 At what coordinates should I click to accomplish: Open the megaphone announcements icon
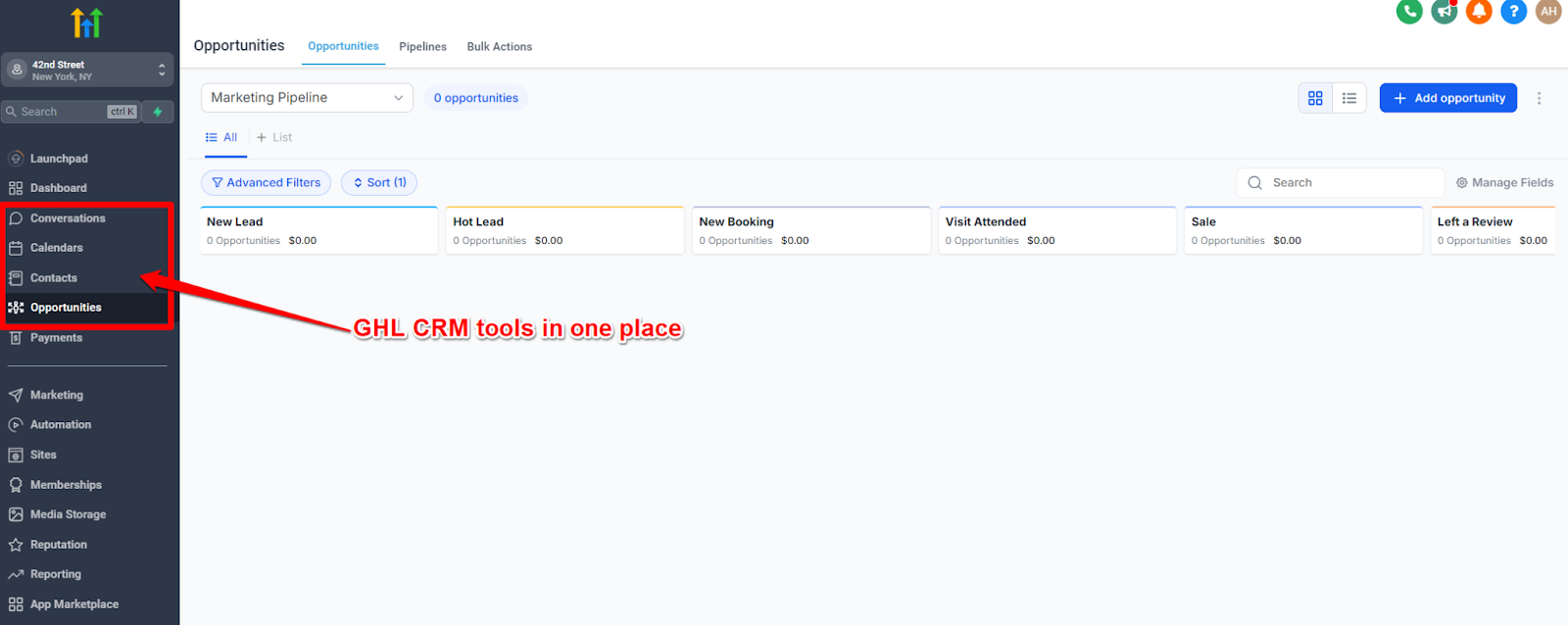(x=1444, y=12)
